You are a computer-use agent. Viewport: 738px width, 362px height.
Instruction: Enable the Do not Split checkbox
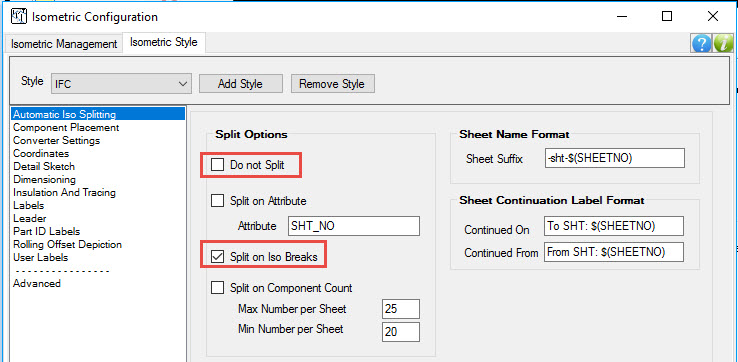pos(217,165)
